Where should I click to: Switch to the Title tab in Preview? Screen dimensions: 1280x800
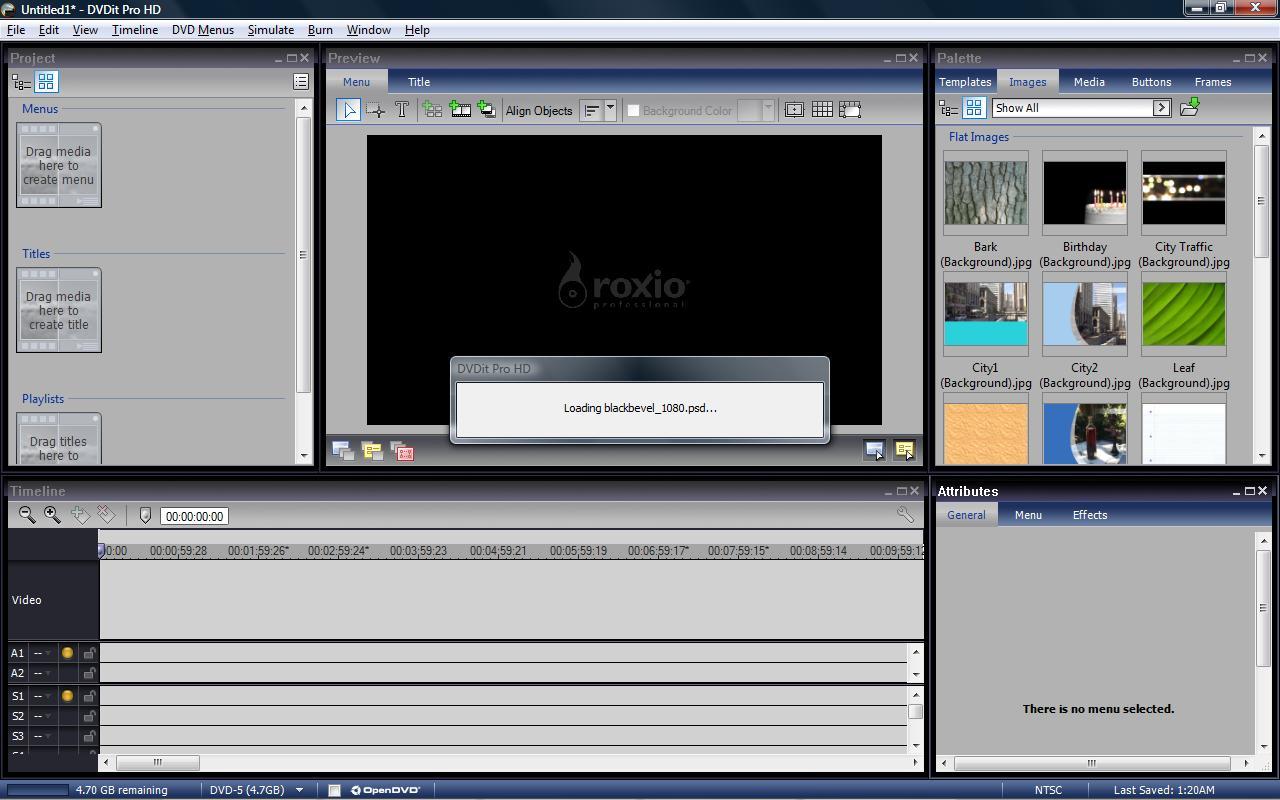(x=419, y=82)
